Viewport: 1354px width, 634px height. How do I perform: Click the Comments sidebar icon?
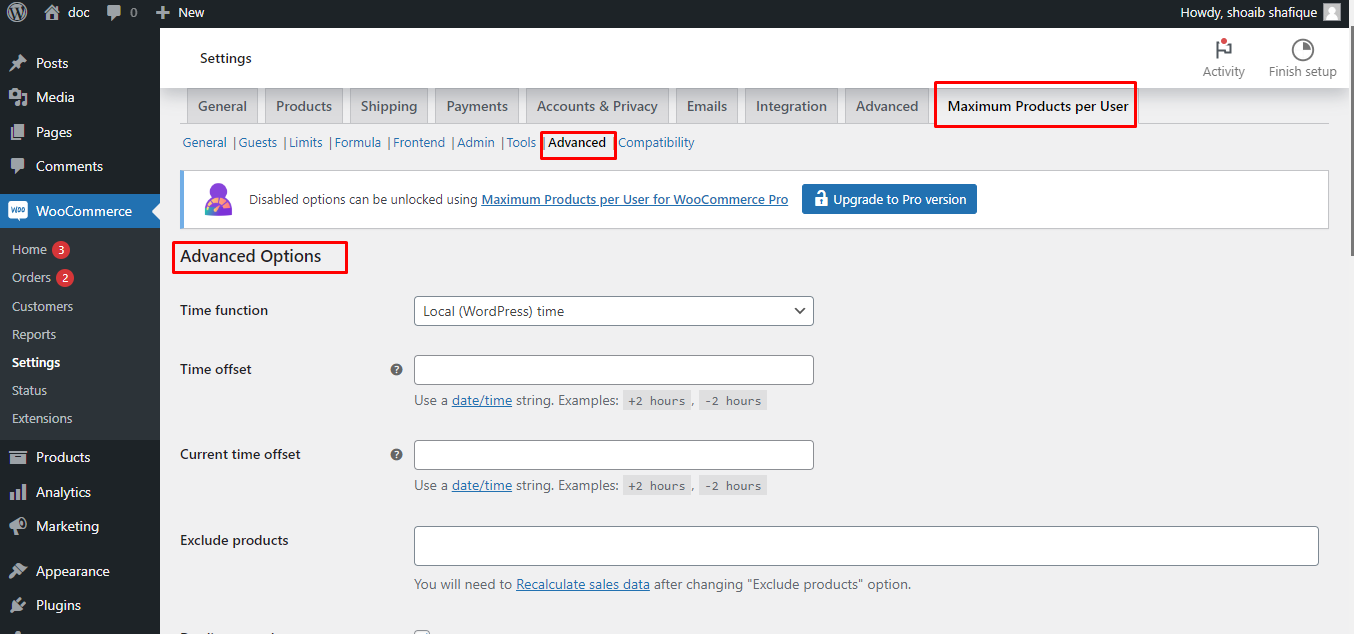(x=18, y=166)
